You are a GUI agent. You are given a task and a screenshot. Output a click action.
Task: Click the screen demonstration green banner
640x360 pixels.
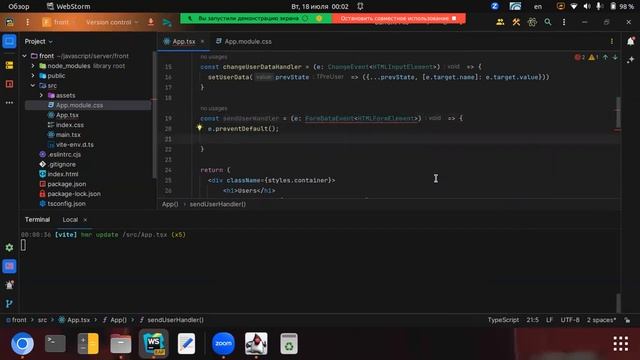(256, 18)
